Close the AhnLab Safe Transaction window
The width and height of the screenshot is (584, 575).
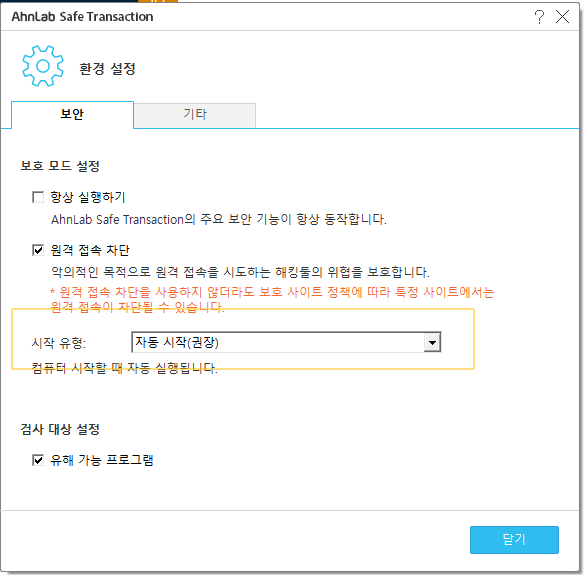(x=562, y=17)
